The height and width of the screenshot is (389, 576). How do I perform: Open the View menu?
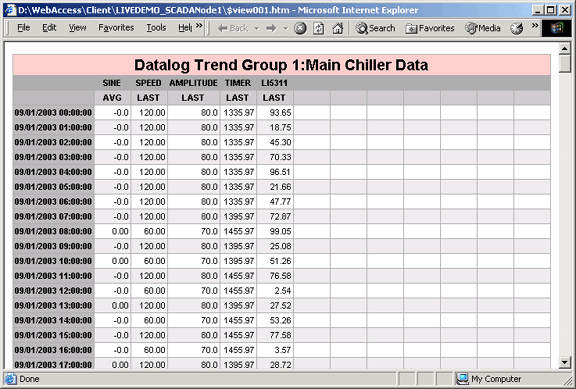[77, 28]
